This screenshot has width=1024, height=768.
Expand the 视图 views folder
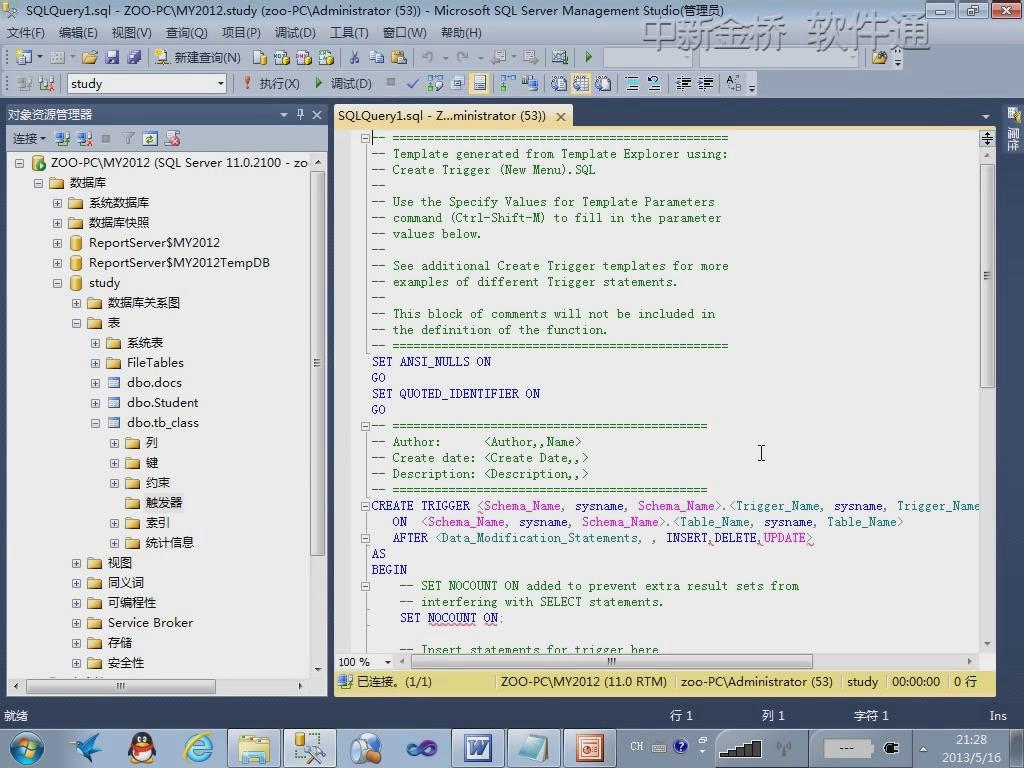(76, 563)
